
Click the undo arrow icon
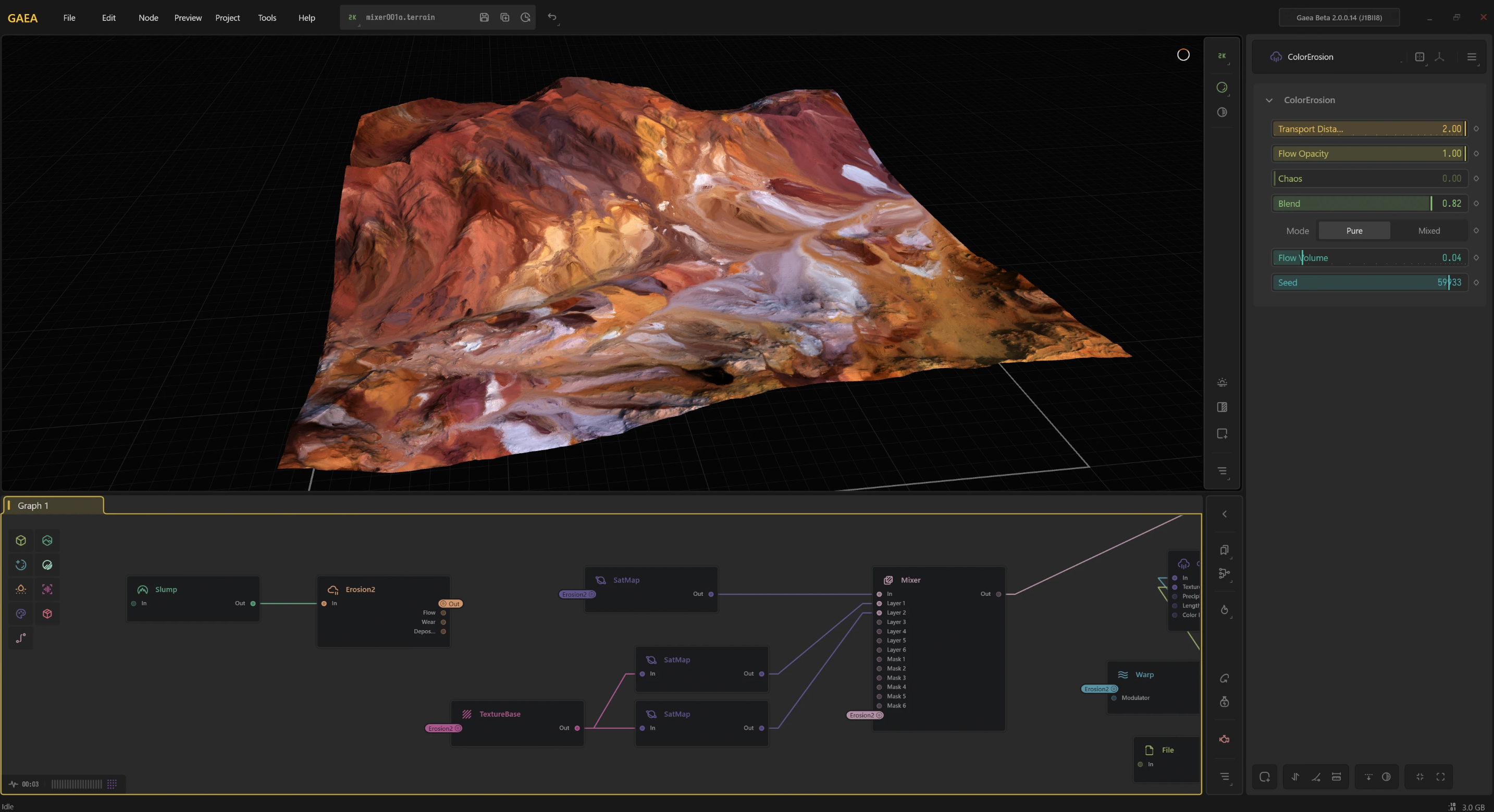click(x=551, y=17)
